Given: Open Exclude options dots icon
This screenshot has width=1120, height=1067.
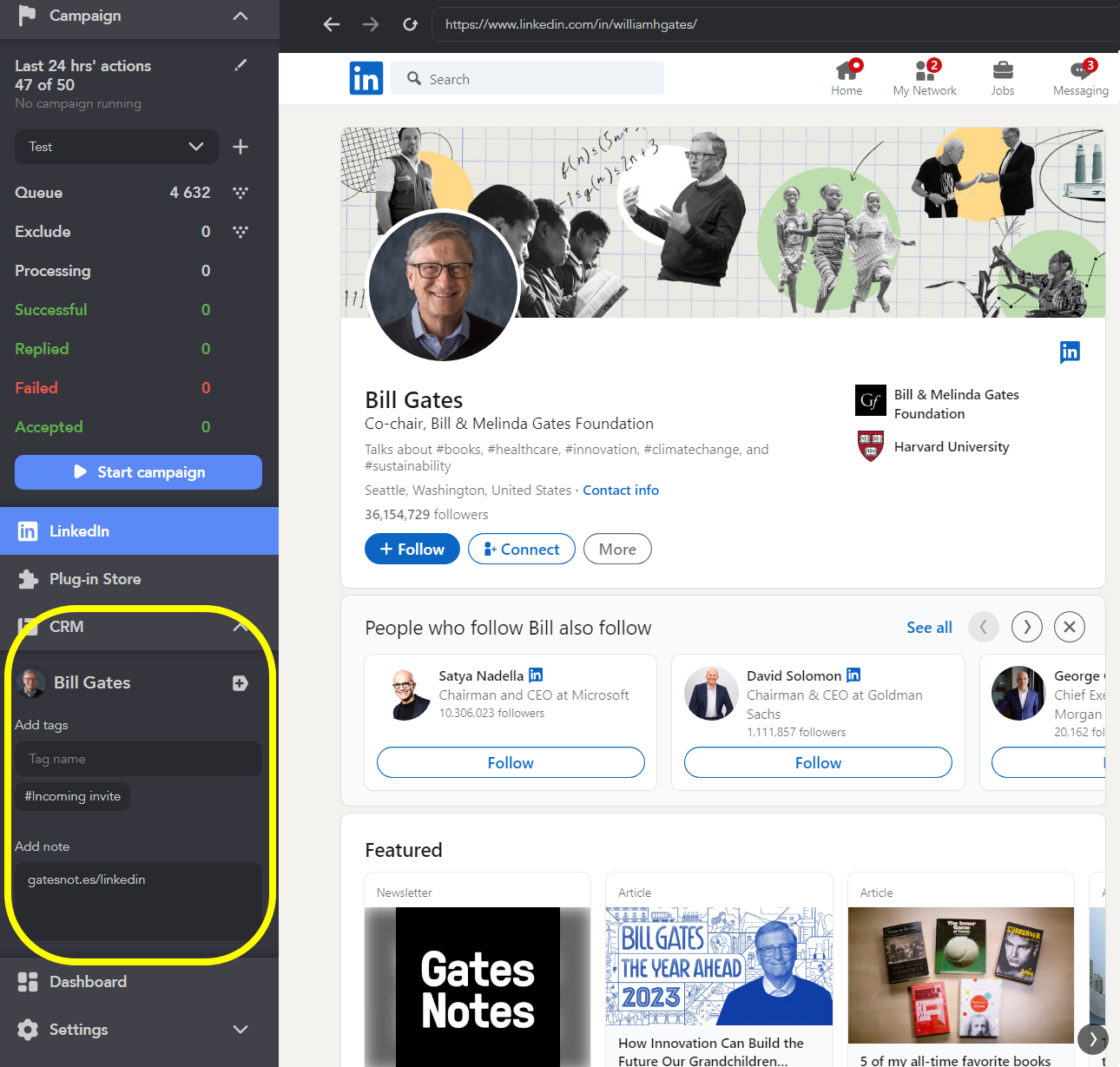Looking at the screenshot, I should (x=240, y=232).
